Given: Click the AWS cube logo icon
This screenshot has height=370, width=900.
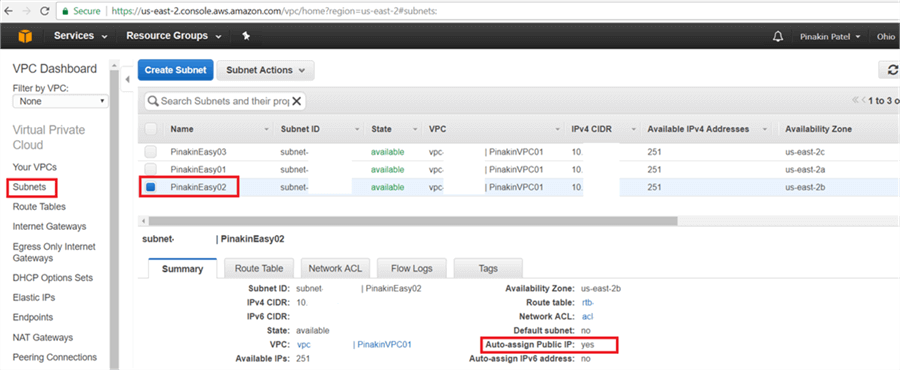Looking at the screenshot, I should (25, 36).
